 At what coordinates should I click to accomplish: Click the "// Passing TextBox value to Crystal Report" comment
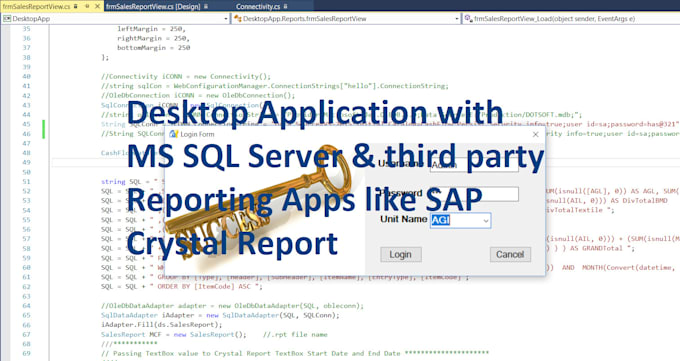click(295, 353)
